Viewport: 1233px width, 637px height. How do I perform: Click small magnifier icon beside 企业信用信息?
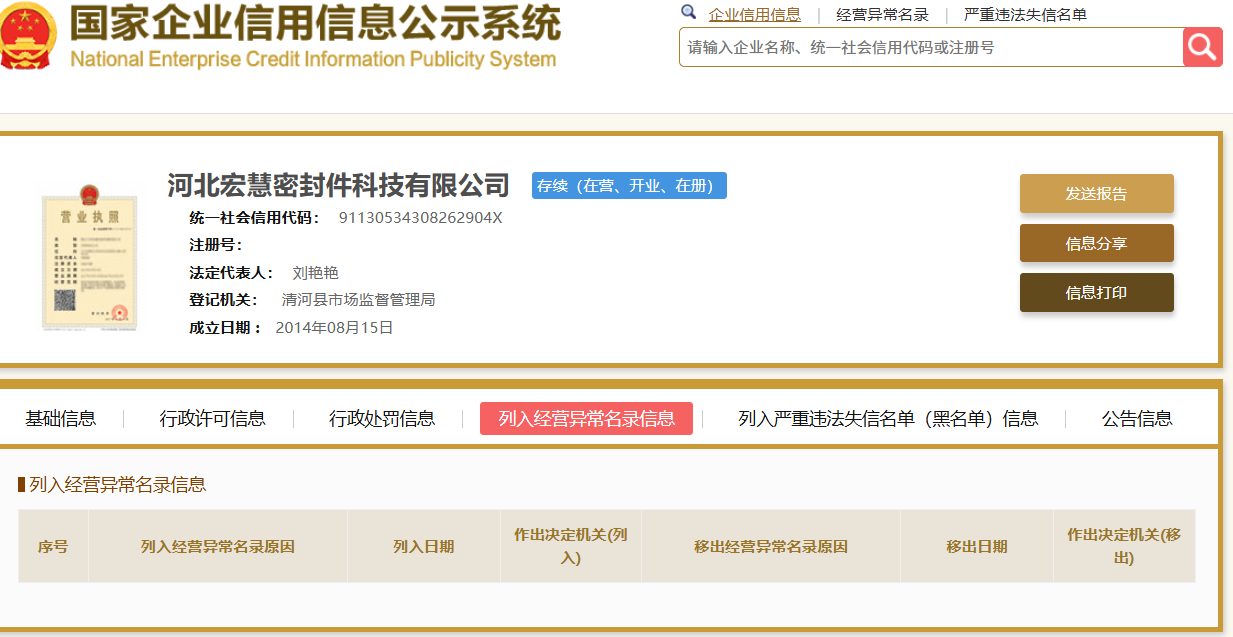[688, 12]
